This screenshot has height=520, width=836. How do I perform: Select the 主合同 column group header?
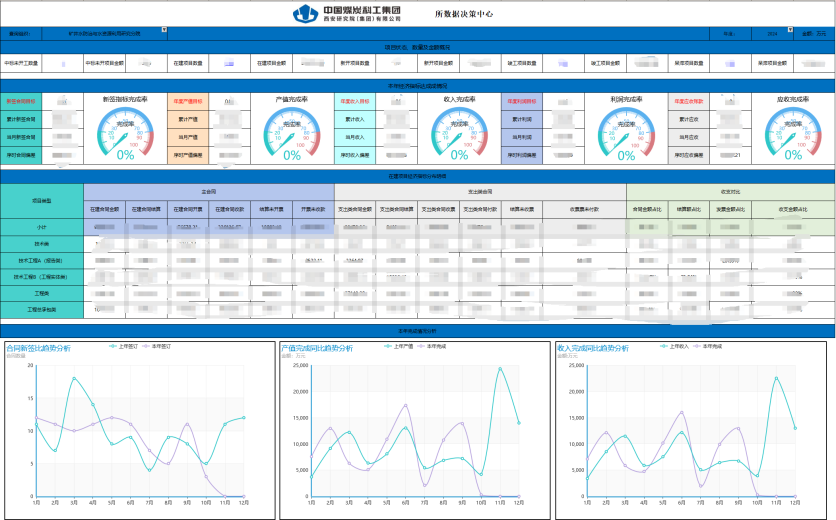pyautogui.click(x=209, y=190)
